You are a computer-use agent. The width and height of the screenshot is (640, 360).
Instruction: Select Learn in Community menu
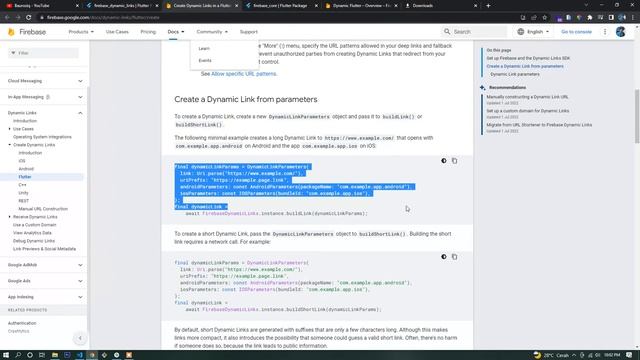204,49
